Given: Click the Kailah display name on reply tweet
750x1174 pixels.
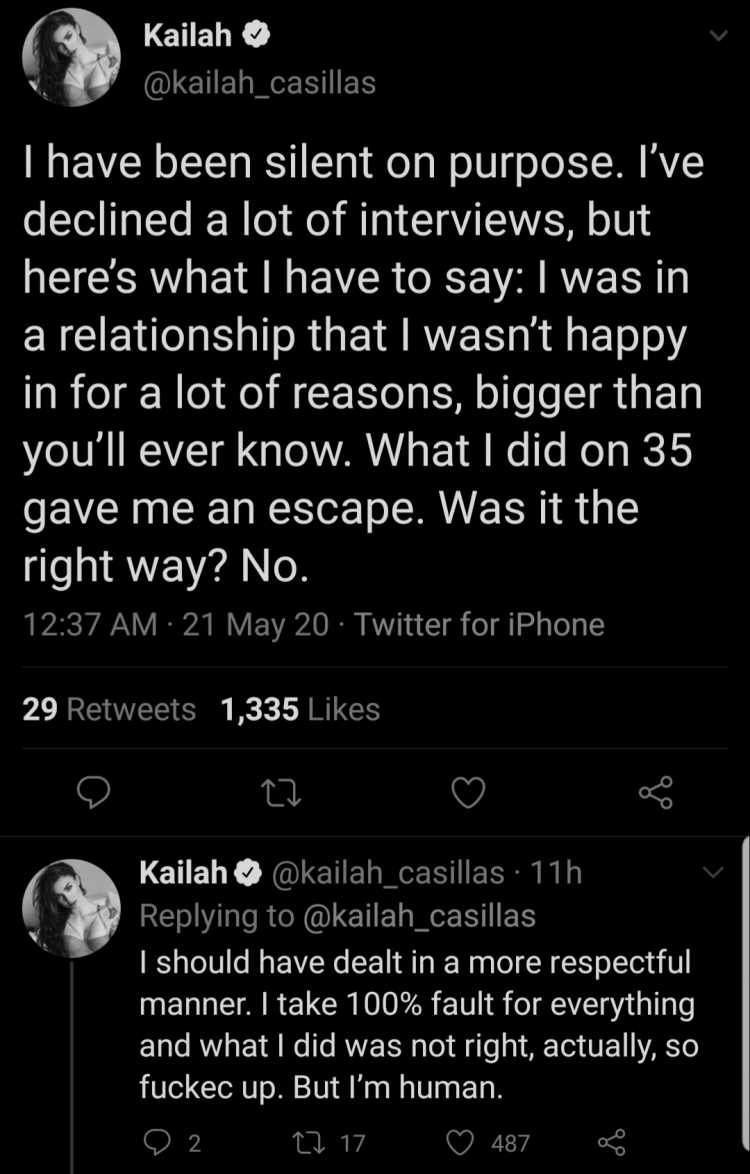Looking at the screenshot, I should point(183,872).
